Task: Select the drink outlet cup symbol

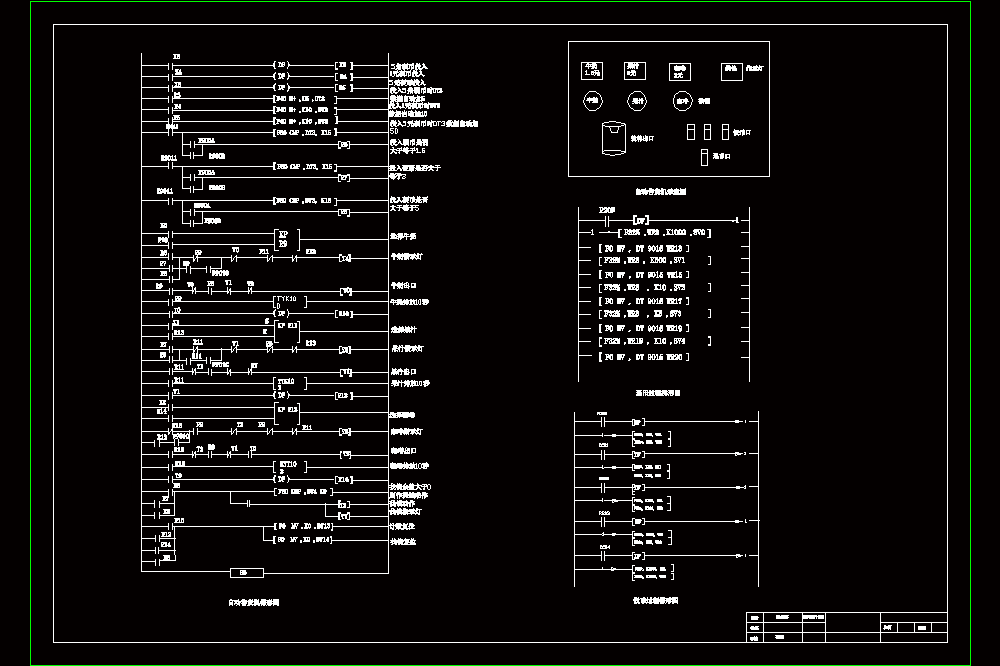Action: [x=614, y=138]
